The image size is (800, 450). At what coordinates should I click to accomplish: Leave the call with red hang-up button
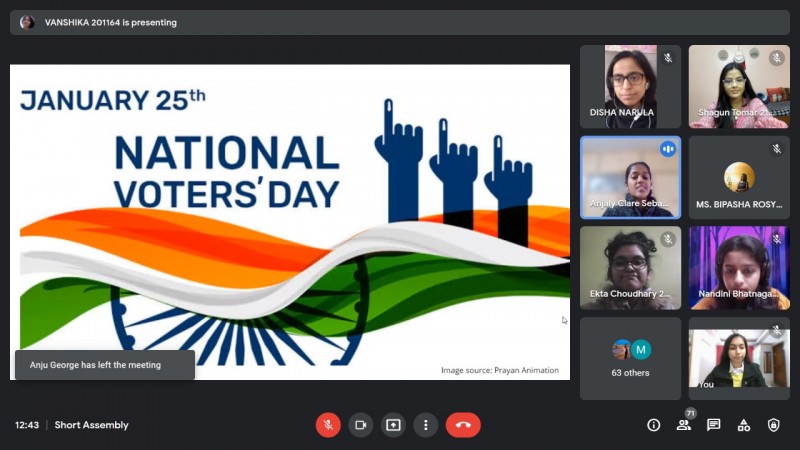click(463, 425)
